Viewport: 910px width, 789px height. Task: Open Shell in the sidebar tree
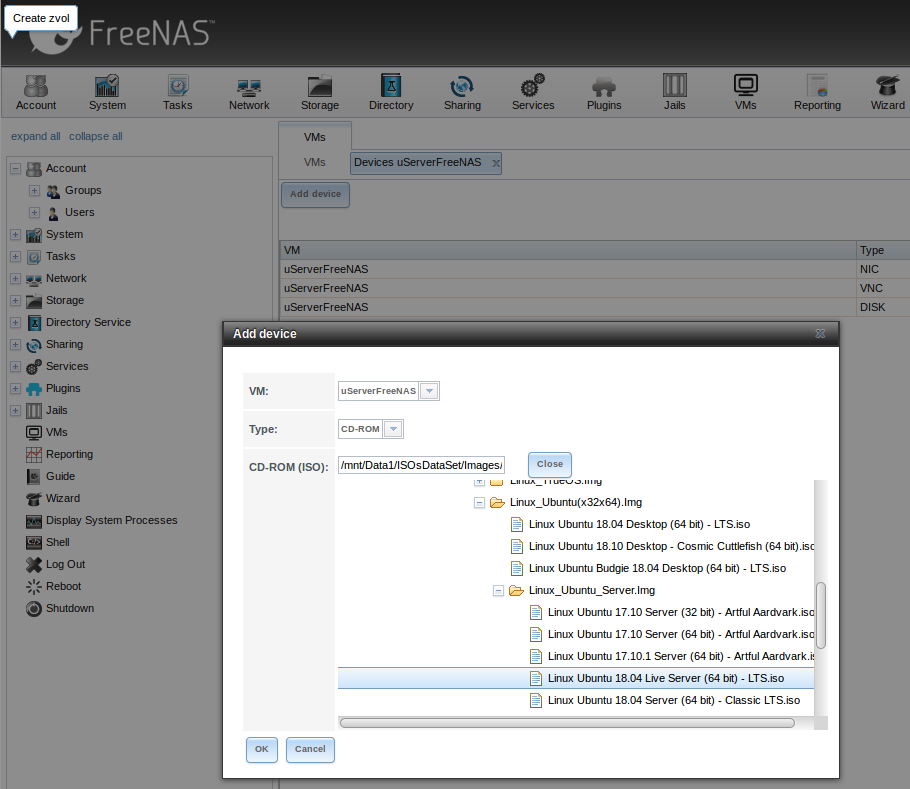click(57, 542)
